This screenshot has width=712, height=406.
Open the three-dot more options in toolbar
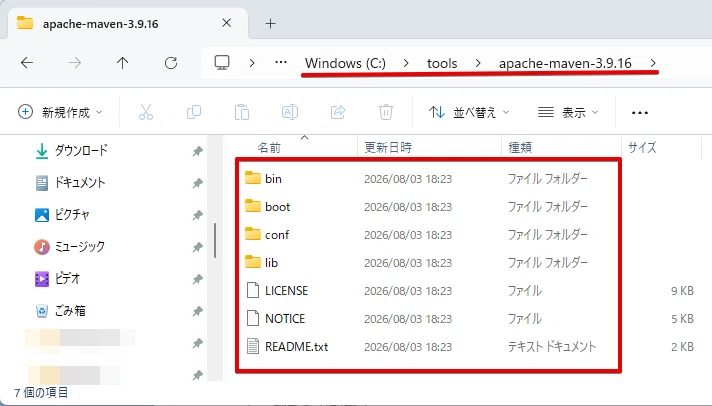click(640, 112)
